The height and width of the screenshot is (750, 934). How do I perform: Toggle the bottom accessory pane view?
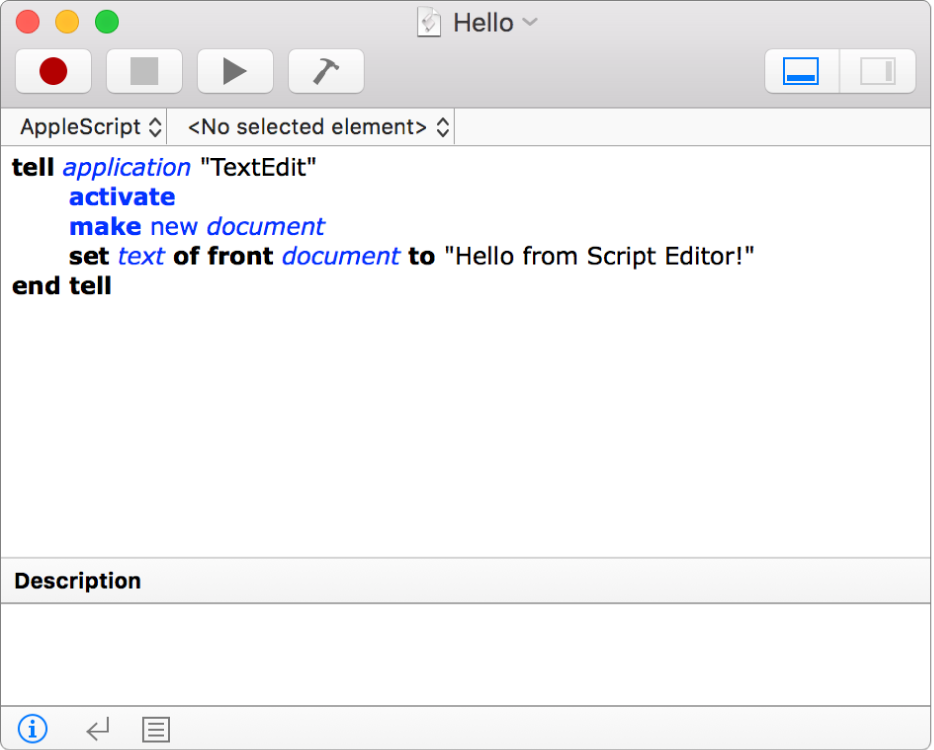pyautogui.click(x=802, y=71)
